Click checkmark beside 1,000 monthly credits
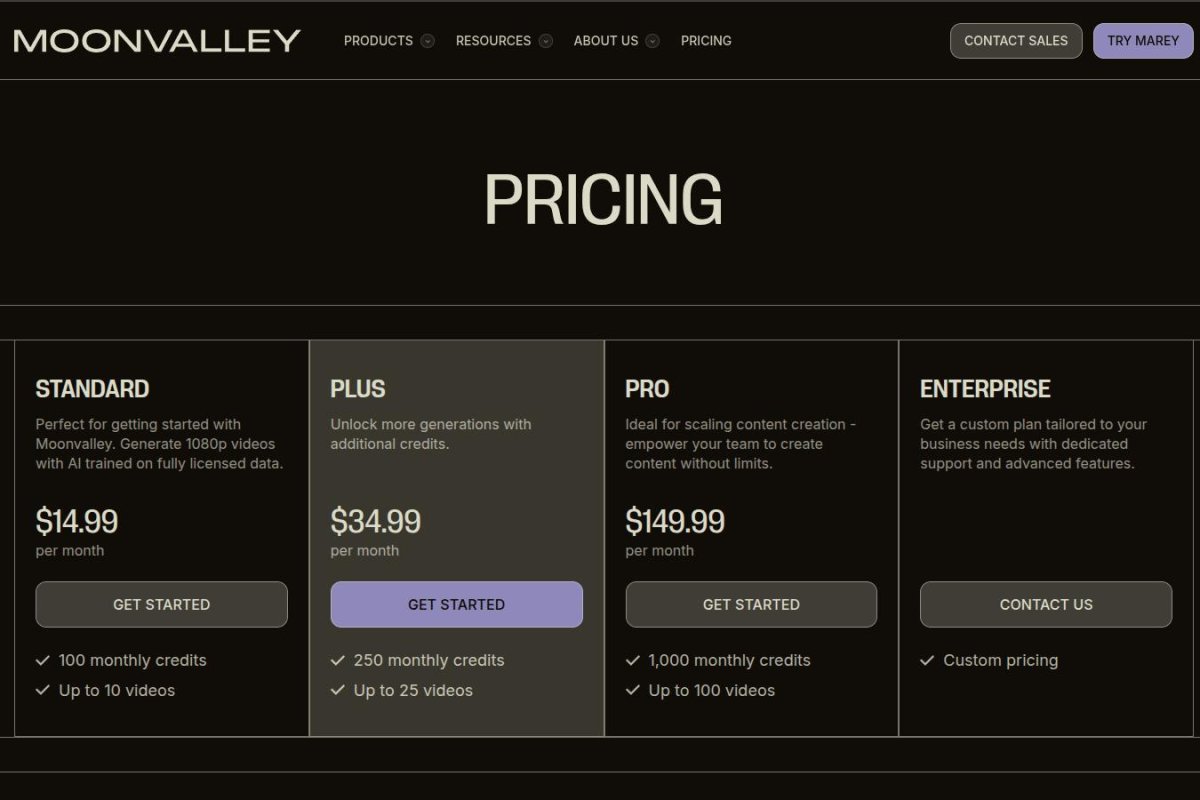The height and width of the screenshot is (800, 1200). pyautogui.click(x=633, y=660)
